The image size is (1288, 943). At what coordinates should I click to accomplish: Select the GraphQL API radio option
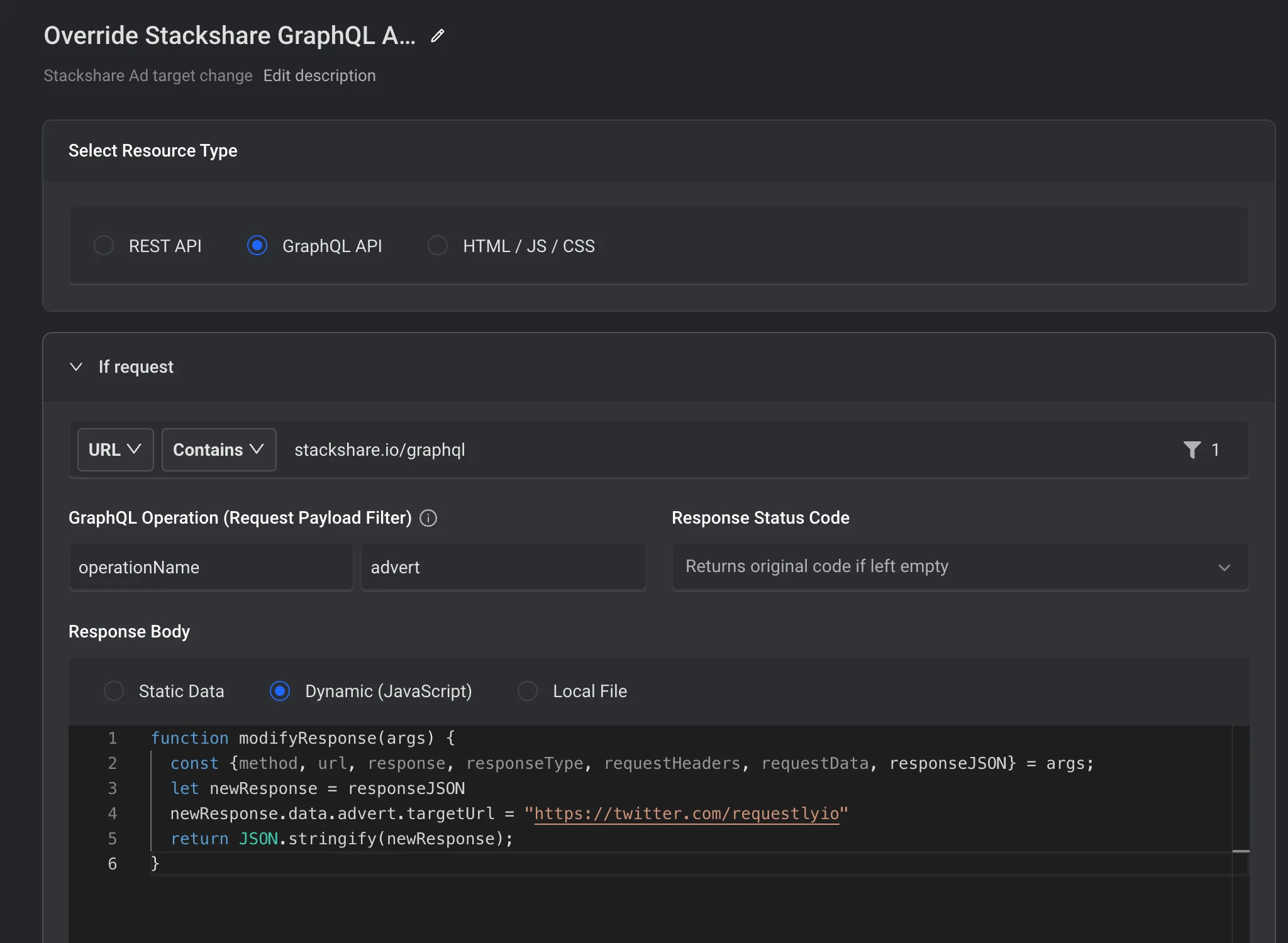pos(257,245)
